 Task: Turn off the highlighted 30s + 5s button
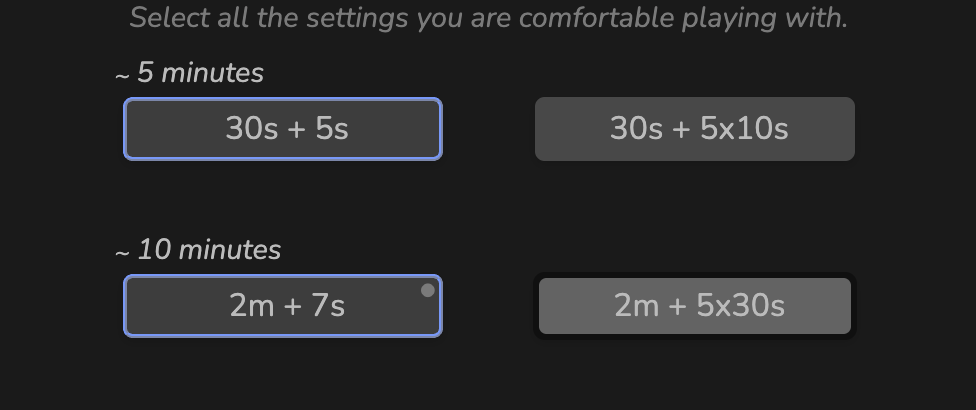[x=283, y=129]
